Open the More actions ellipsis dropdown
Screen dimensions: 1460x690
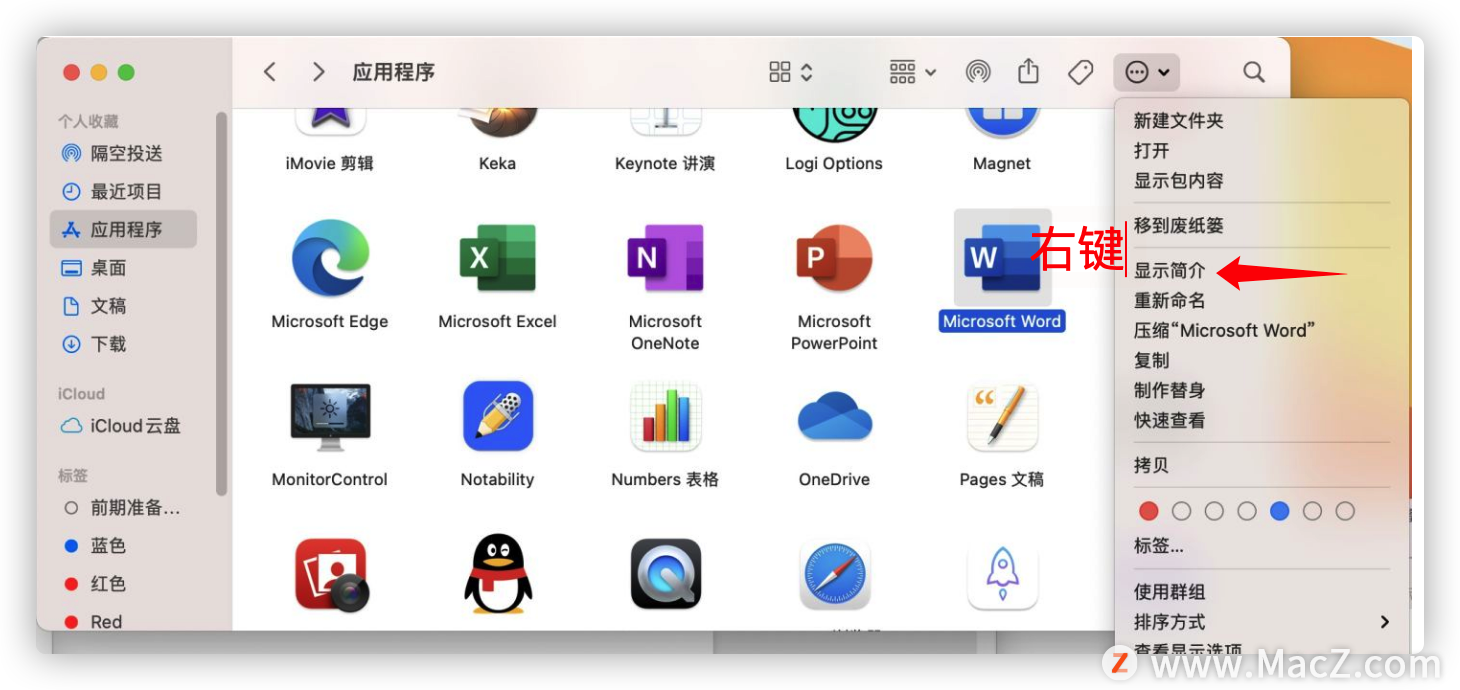[1147, 72]
